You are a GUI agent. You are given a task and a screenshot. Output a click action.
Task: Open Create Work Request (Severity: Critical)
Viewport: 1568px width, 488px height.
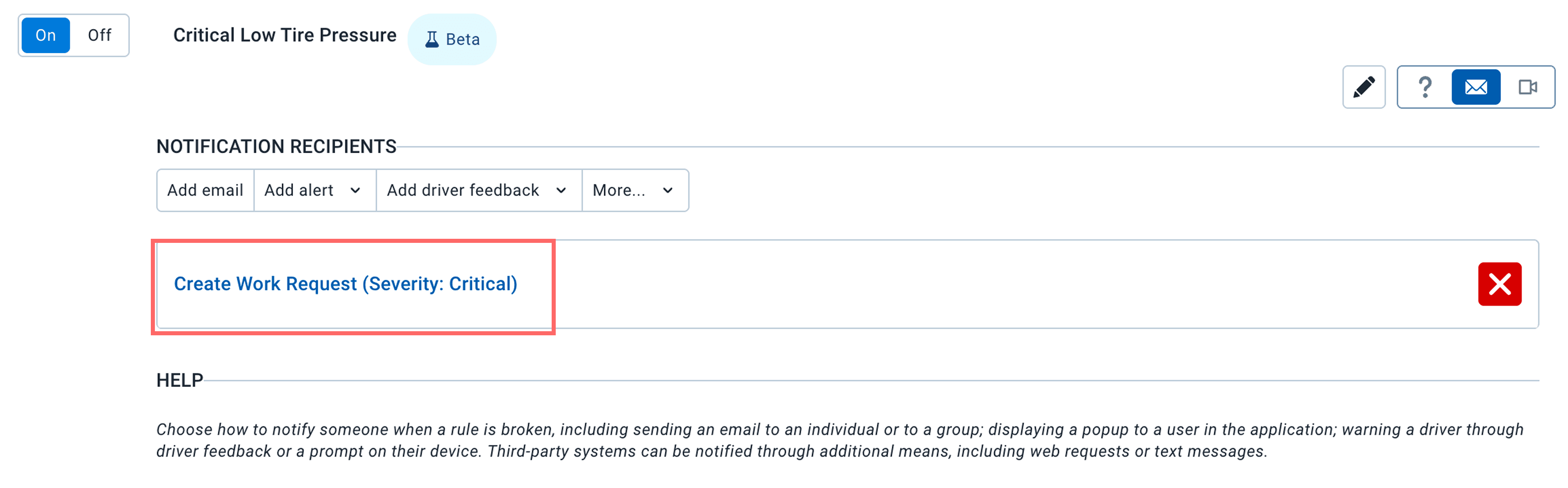(346, 283)
